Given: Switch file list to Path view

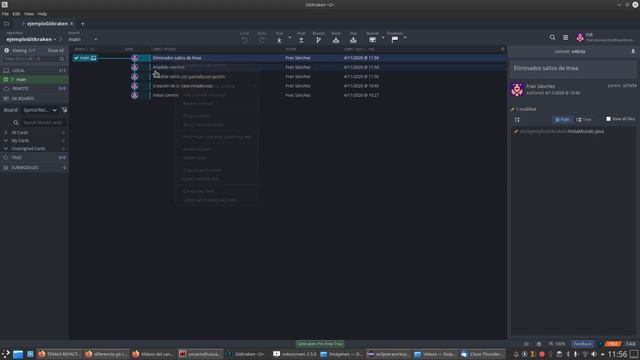Looking at the screenshot, I should [562, 120].
